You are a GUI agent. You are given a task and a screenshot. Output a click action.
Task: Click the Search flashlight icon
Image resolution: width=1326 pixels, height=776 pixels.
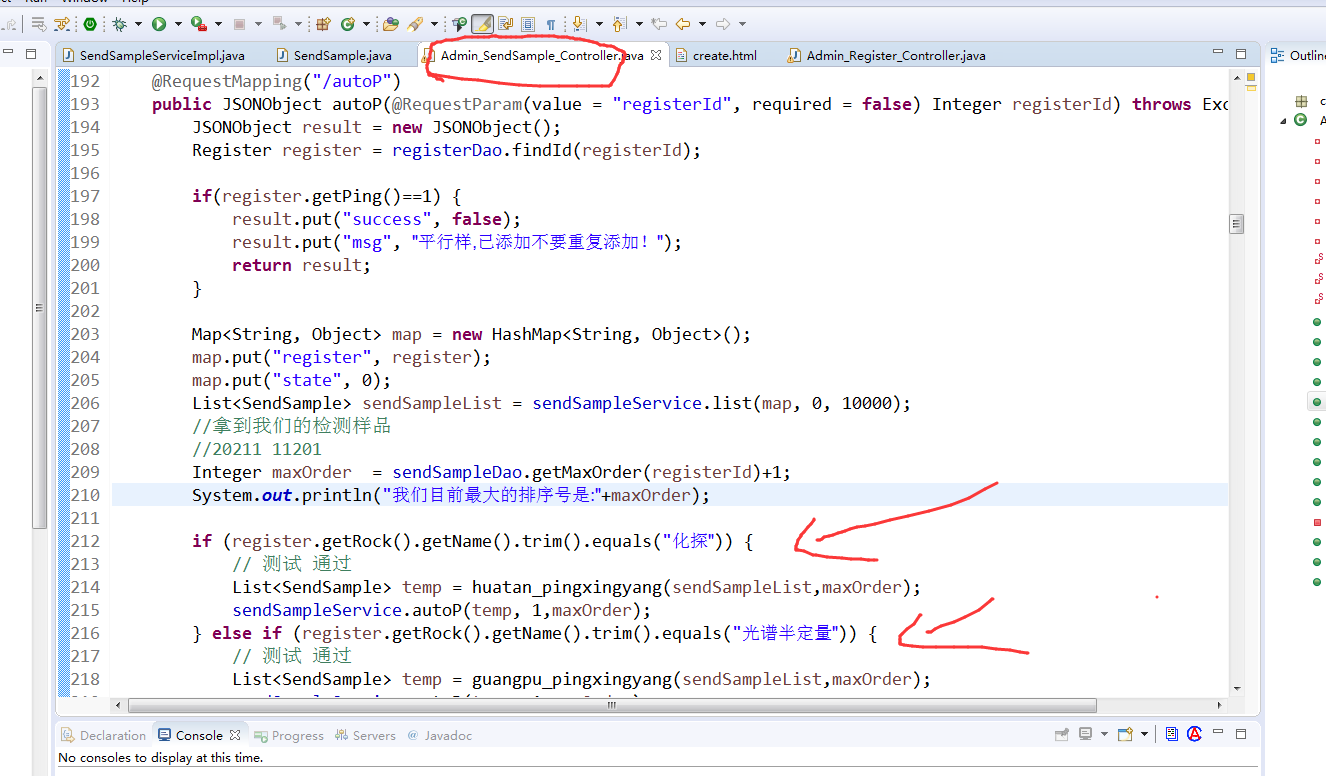[x=415, y=23]
